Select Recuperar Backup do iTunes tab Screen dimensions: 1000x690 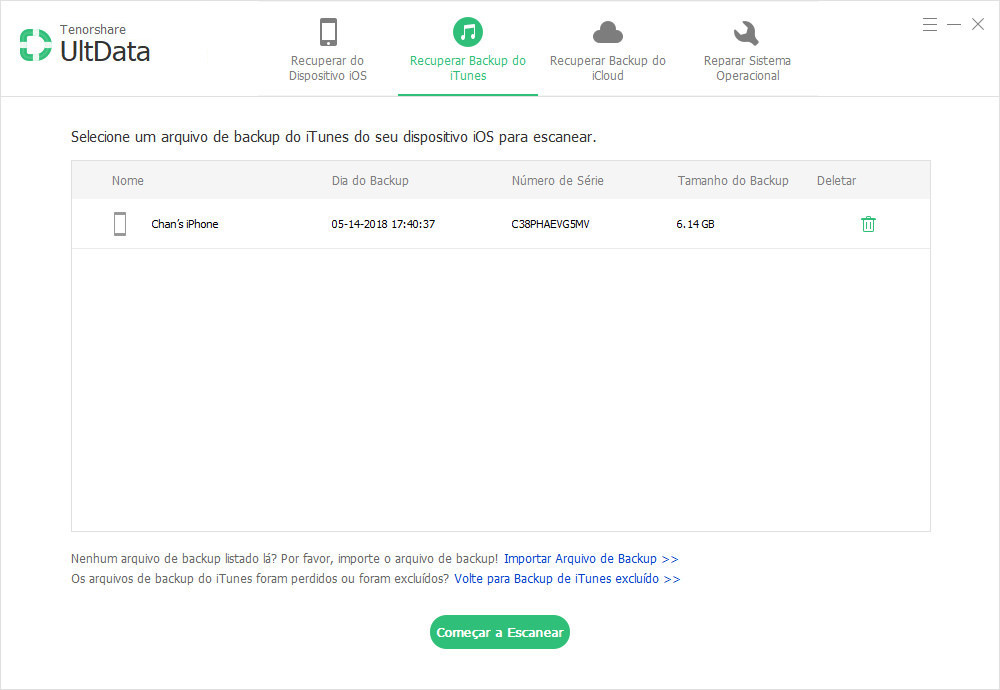point(467,50)
